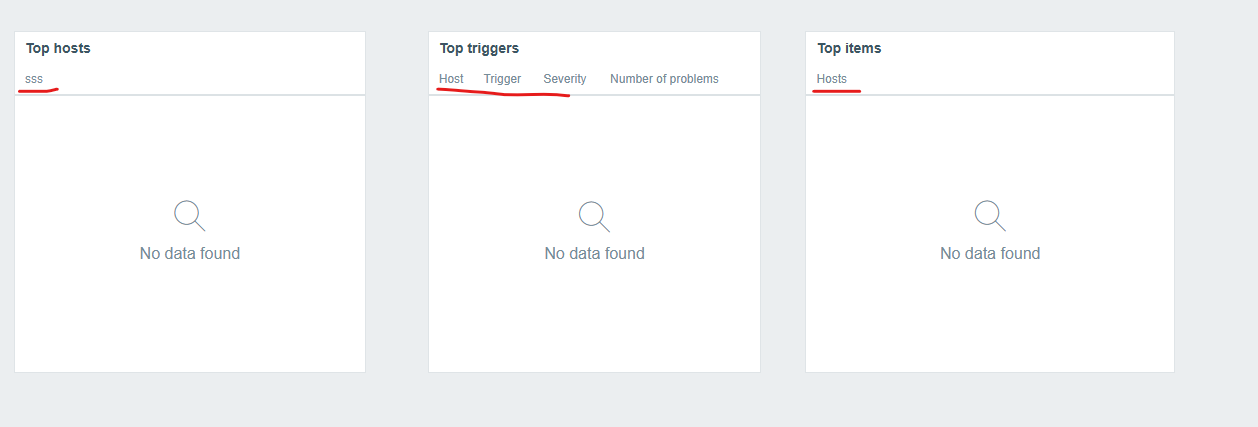Click the Hosts column header in Top items
The image size is (1258, 427).
coord(831,79)
